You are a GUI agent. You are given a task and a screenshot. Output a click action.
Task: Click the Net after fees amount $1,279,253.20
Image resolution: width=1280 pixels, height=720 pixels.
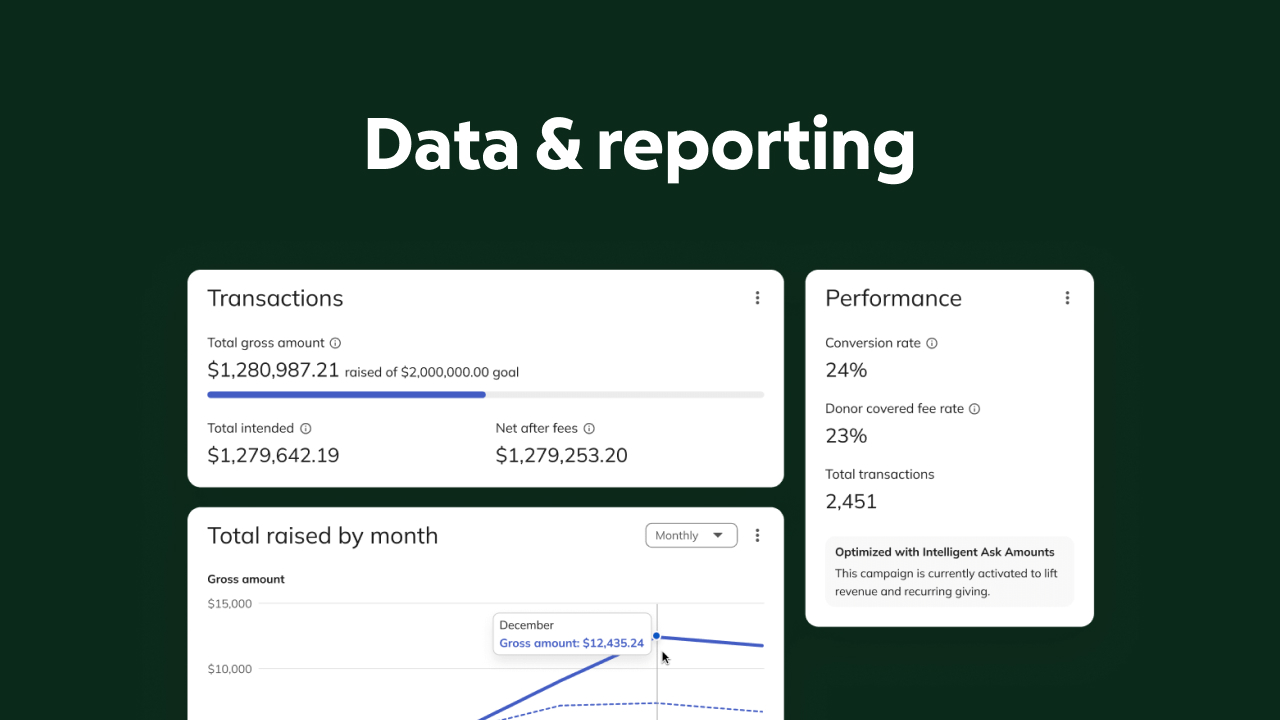pyautogui.click(x=562, y=456)
